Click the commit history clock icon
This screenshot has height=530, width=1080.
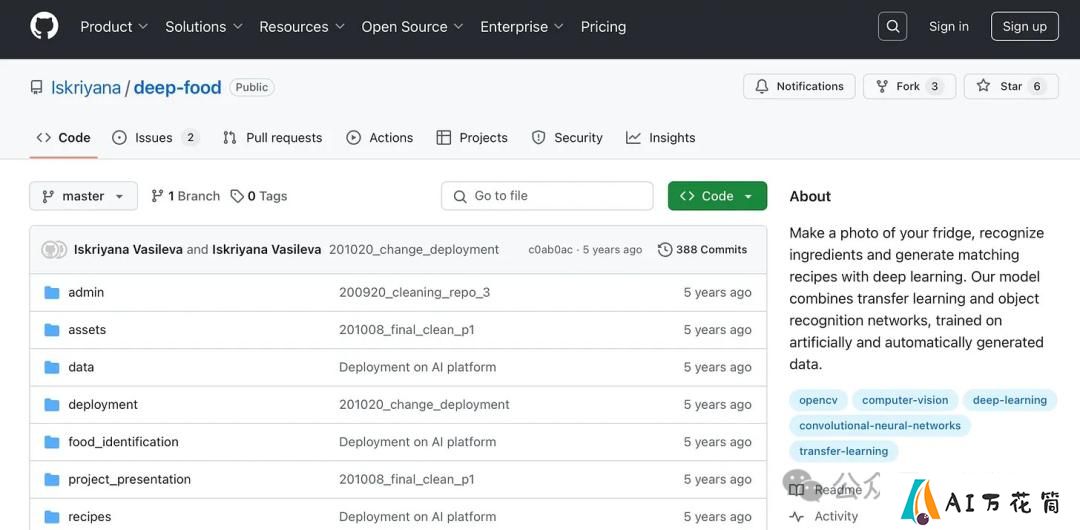[x=665, y=249]
